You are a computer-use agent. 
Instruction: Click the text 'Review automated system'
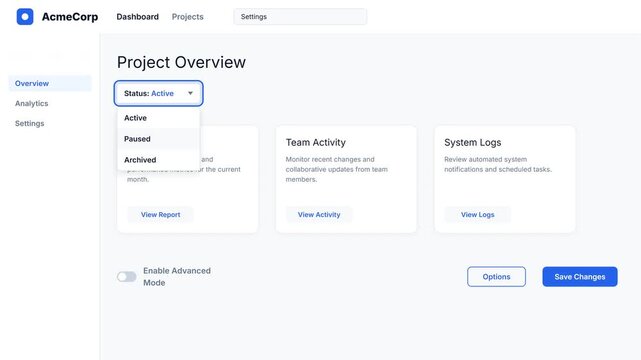click(x=486, y=159)
